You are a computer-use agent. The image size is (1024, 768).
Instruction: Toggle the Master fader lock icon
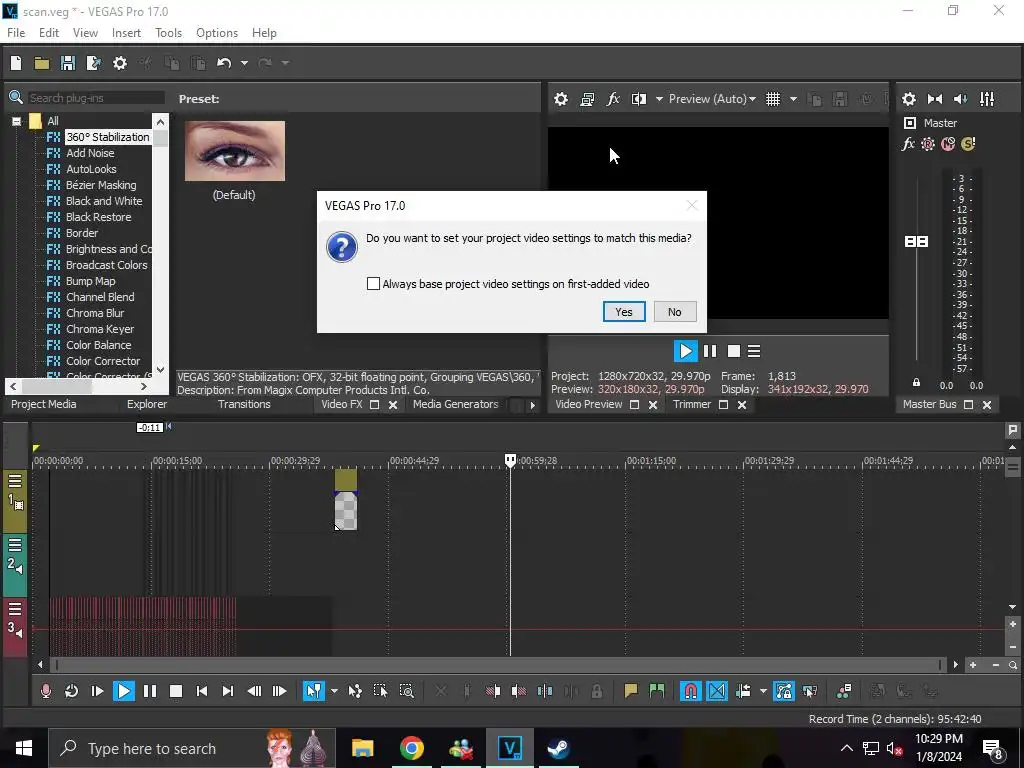(x=916, y=383)
